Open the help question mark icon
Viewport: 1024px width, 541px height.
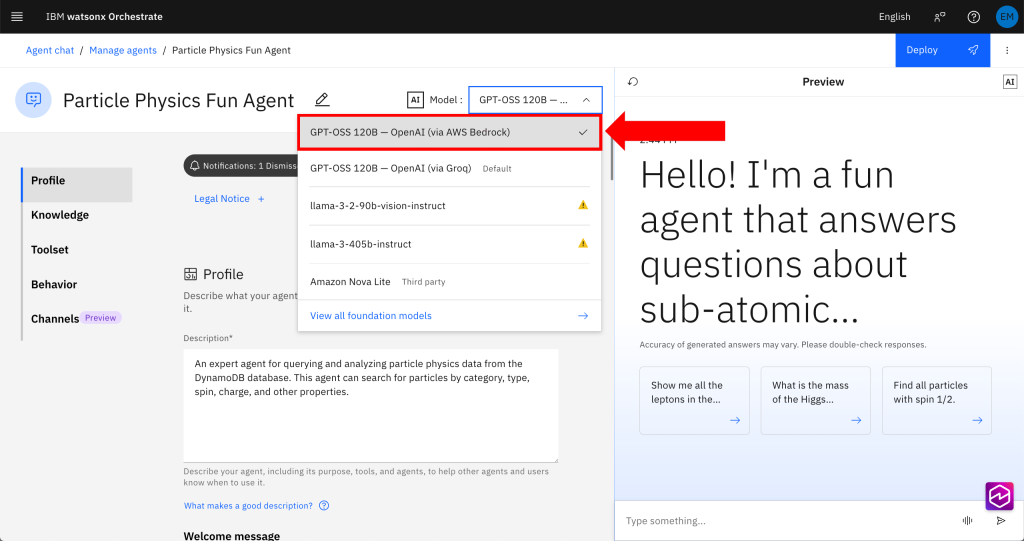point(974,17)
